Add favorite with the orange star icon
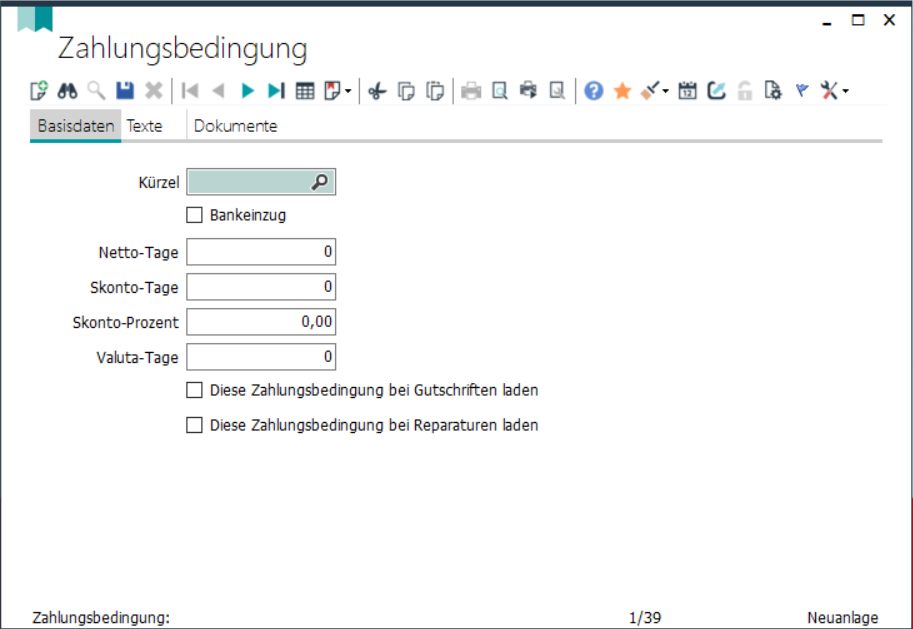Viewport: 913px width, 629px height. (x=622, y=91)
